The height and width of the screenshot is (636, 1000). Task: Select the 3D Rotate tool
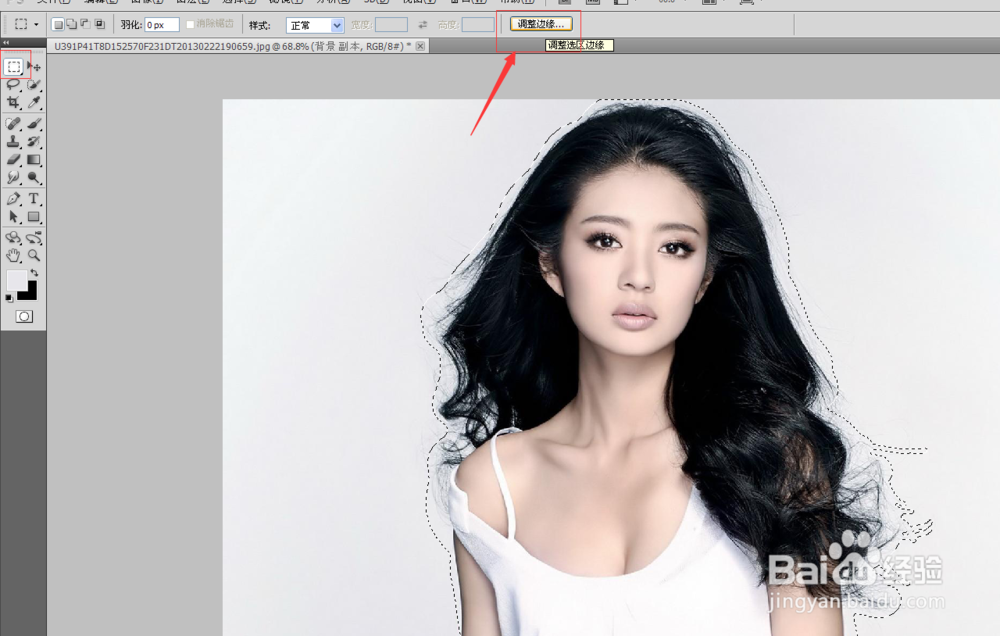[13, 238]
